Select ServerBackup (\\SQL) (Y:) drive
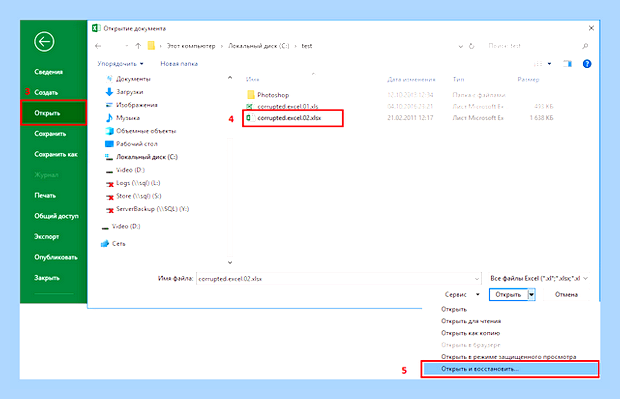Image resolution: width=620 pixels, height=399 pixels. pos(153,209)
